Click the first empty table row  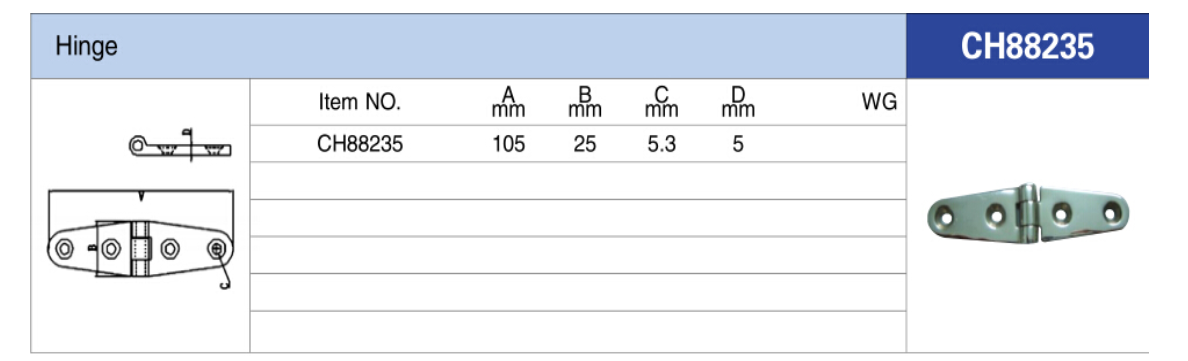coord(578,180)
